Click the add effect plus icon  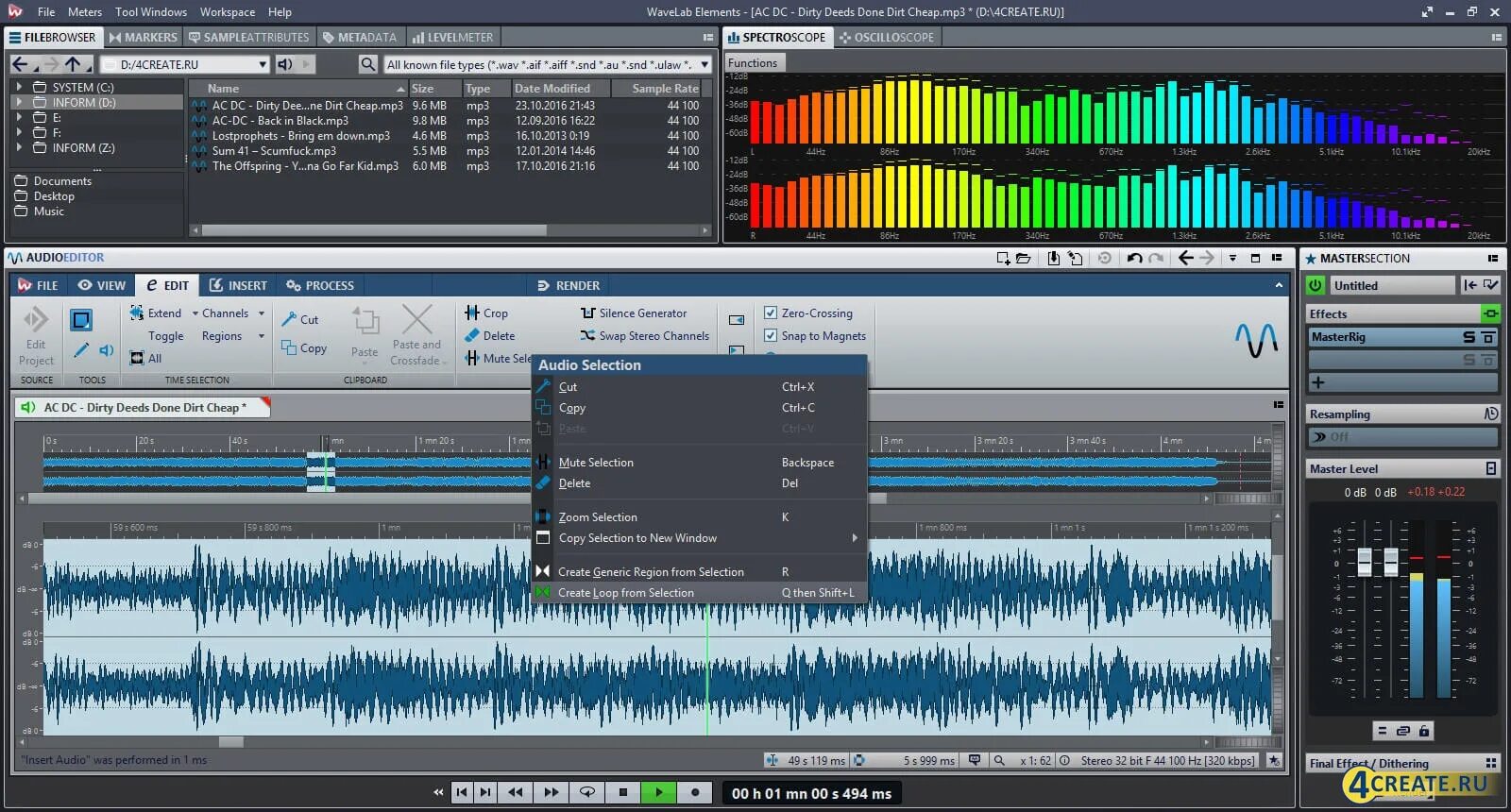click(x=1318, y=382)
